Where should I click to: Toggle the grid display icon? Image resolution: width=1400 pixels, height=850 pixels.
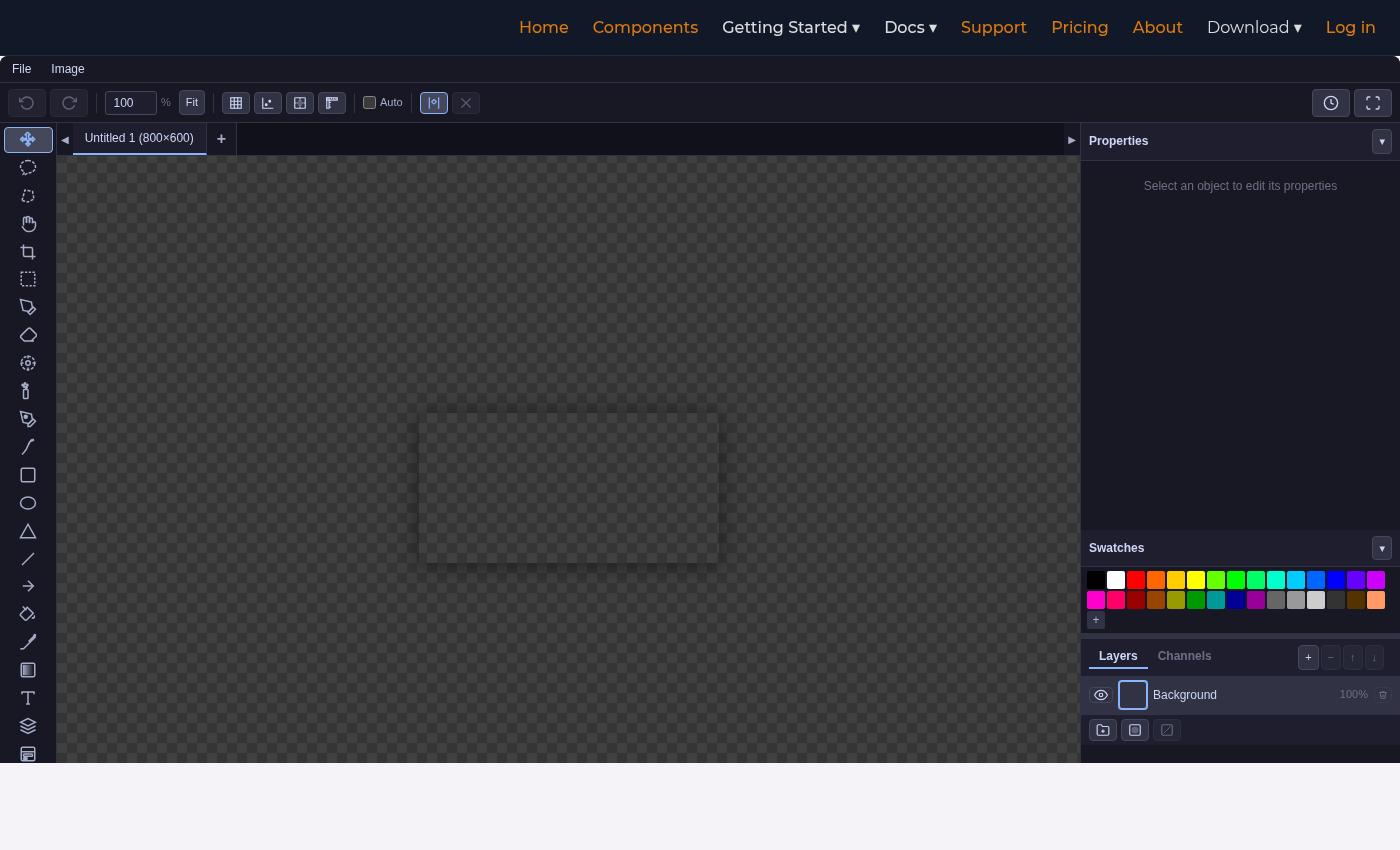coord(236,102)
